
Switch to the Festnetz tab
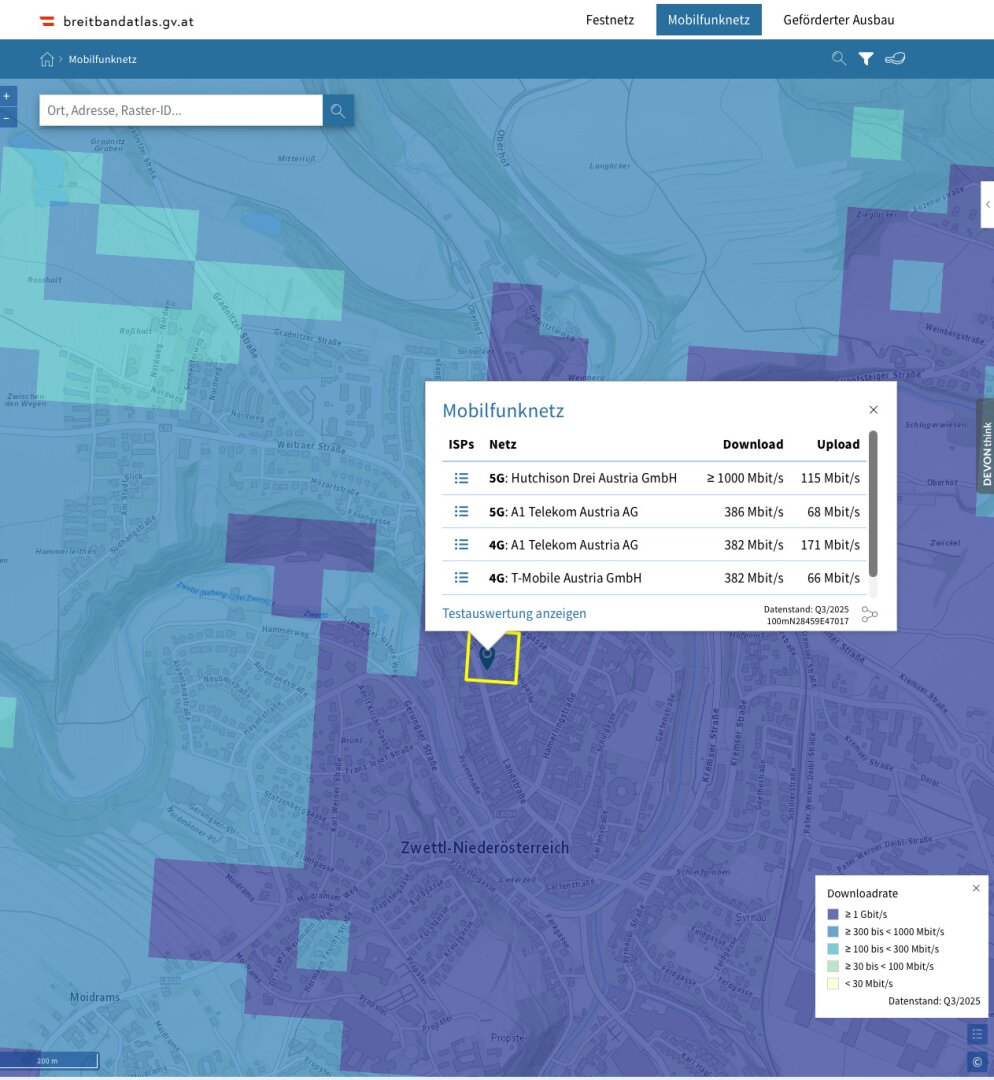coord(610,20)
